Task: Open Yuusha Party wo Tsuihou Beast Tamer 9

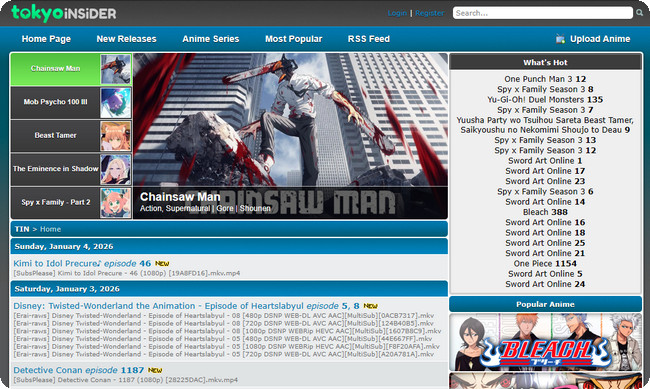Action: [x=545, y=125]
